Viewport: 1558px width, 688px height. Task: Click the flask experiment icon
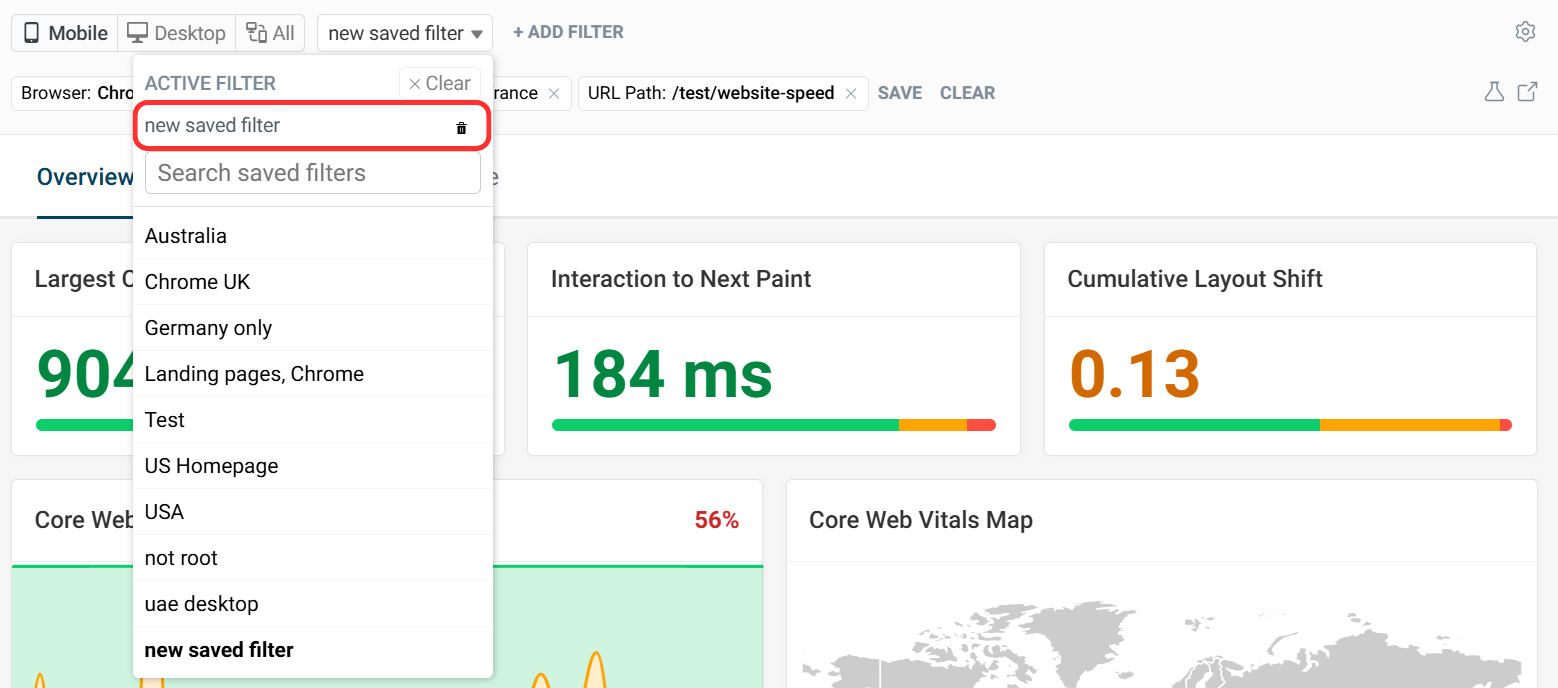(x=1494, y=92)
